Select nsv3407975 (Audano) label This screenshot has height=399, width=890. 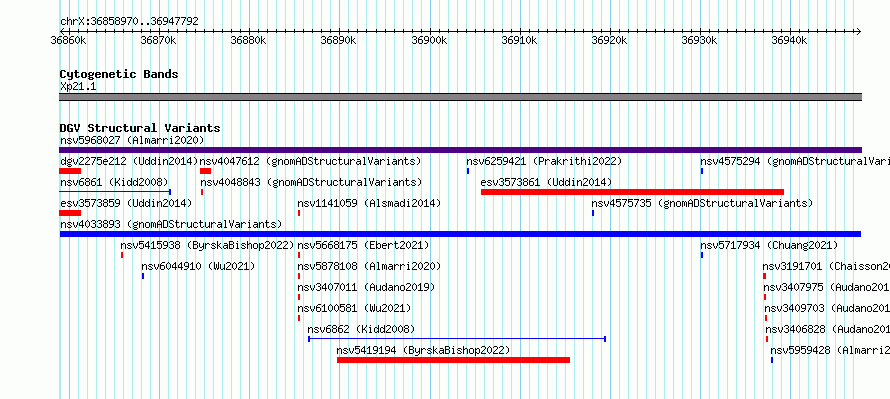click(826, 287)
